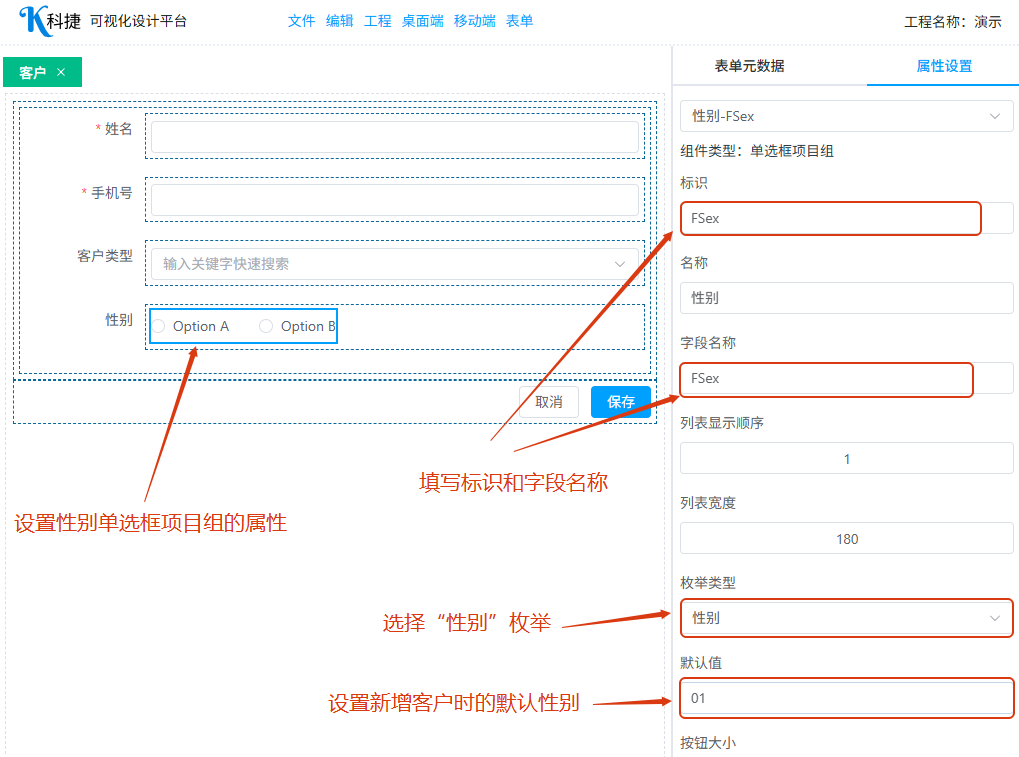
Task: Click the 姓名 input field
Action: coord(394,137)
